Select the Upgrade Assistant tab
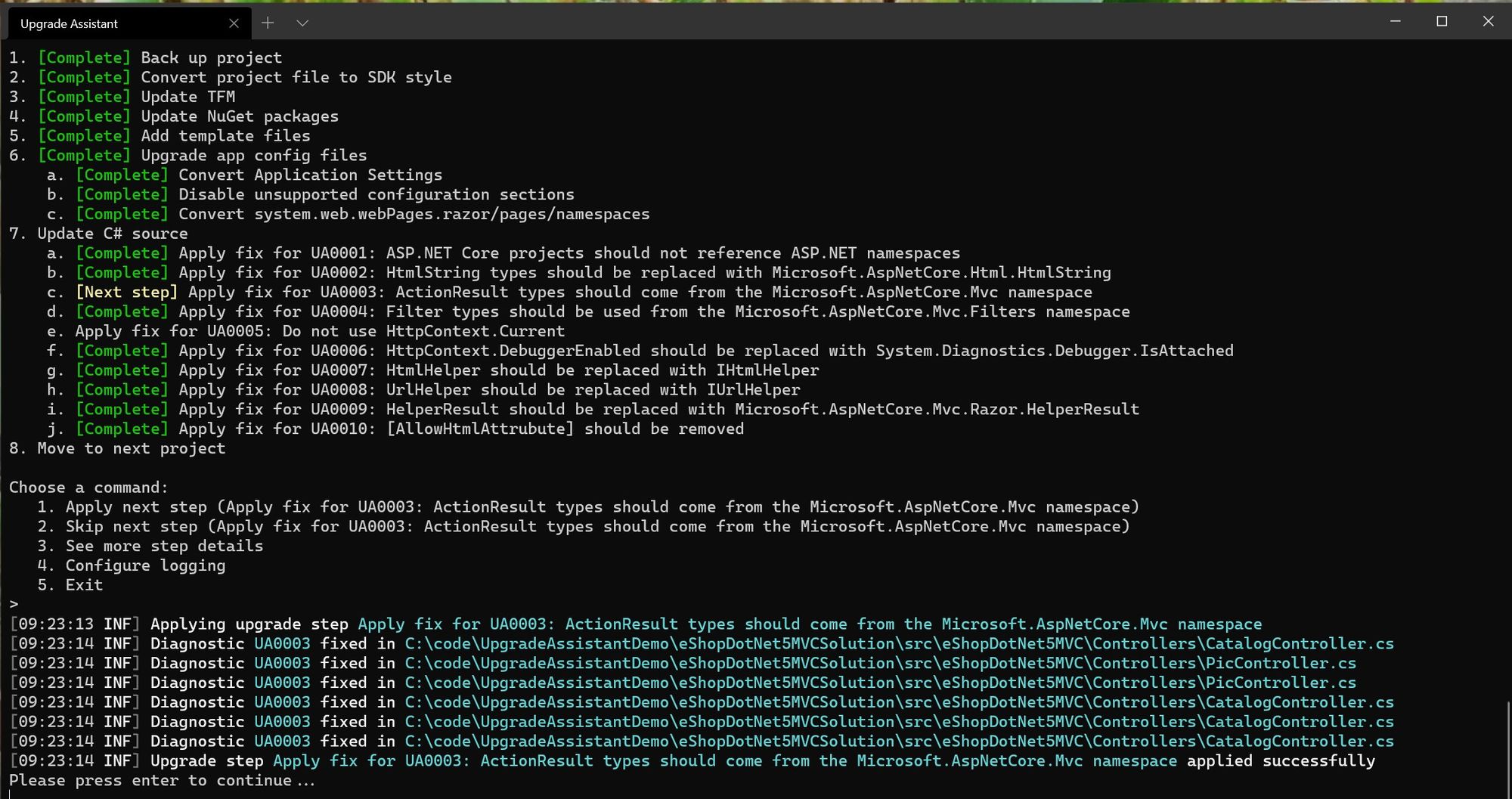The width and height of the screenshot is (1512, 799). tap(113, 23)
